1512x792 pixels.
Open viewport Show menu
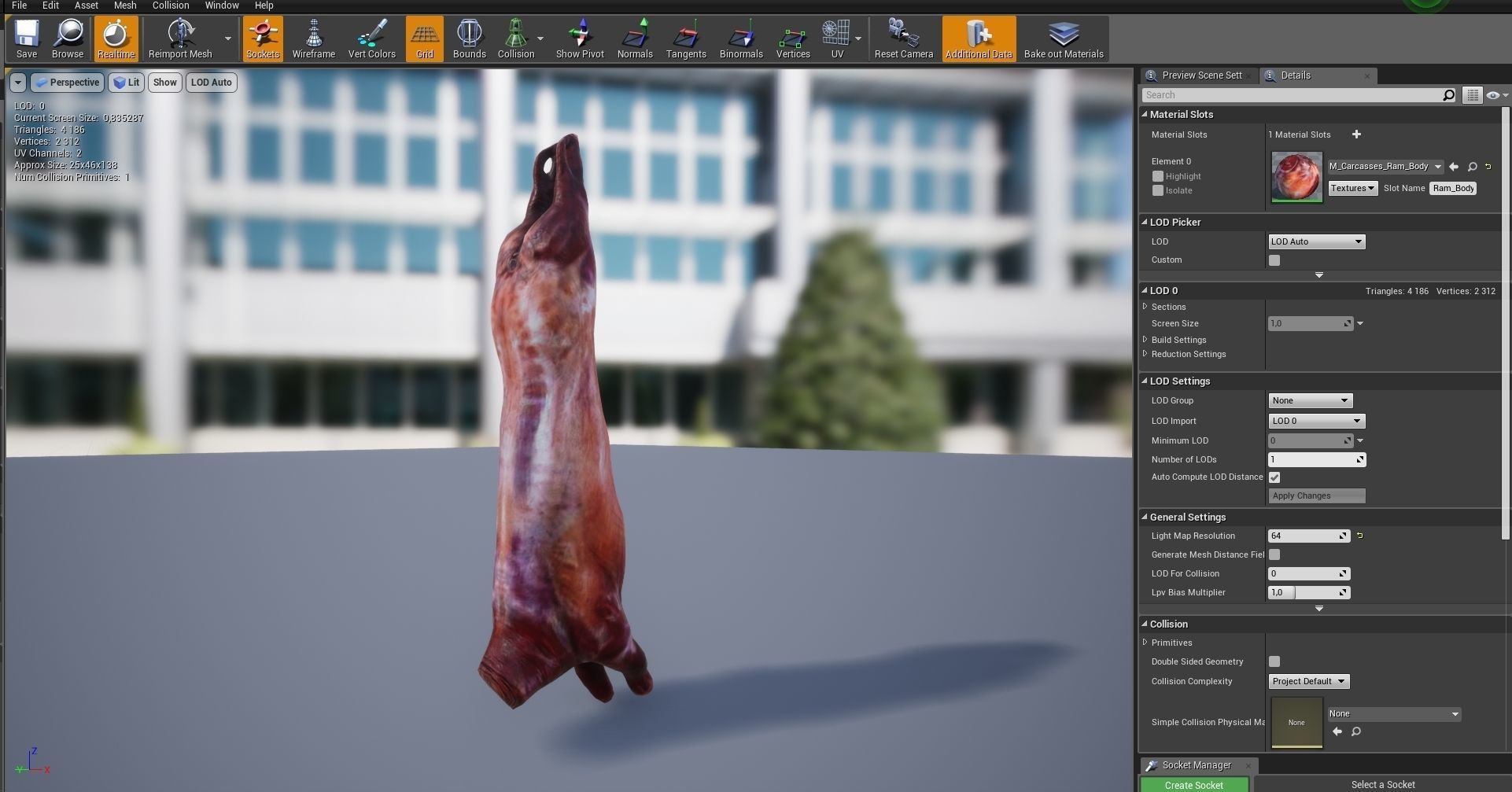click(164, 83)
